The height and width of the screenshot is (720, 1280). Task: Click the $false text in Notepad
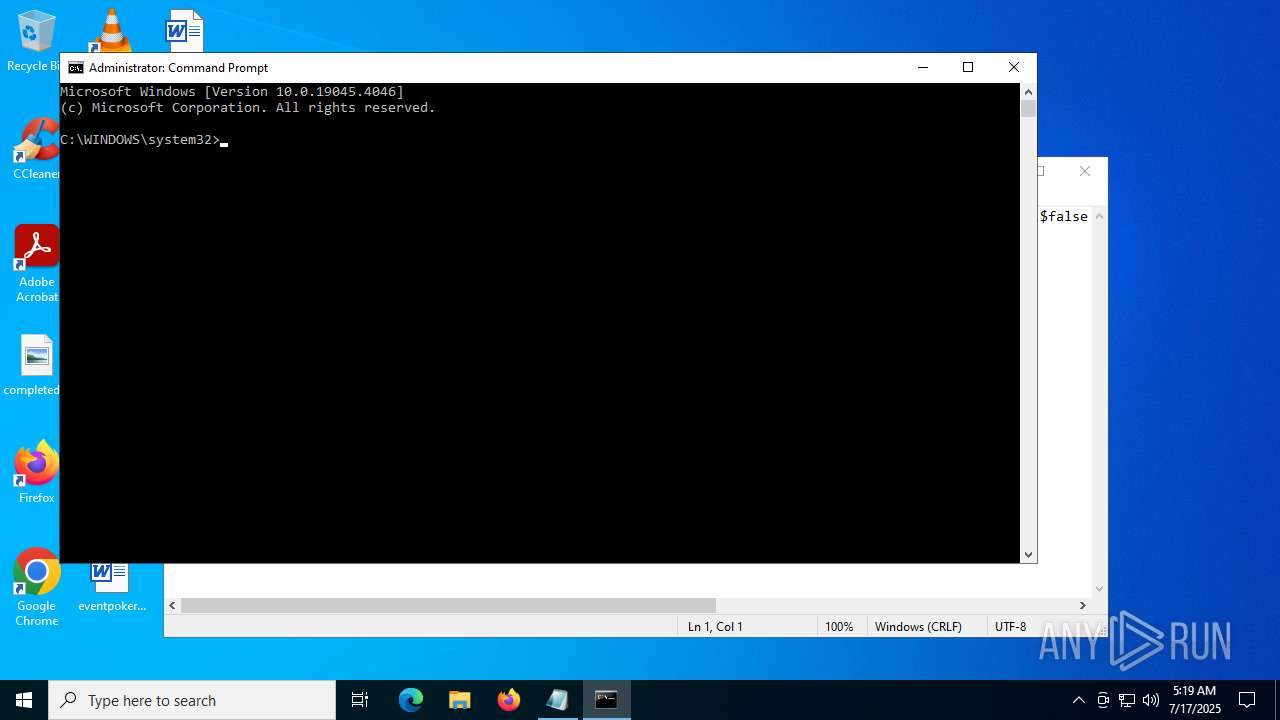tap(1063, 216)
